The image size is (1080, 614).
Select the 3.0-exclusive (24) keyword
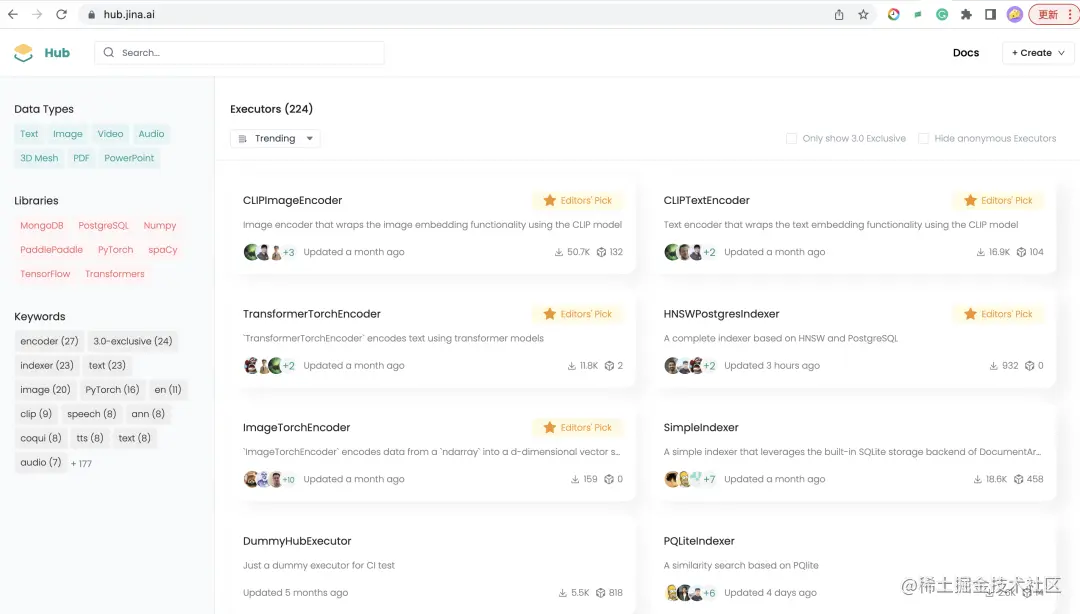(x=133, y=342)
